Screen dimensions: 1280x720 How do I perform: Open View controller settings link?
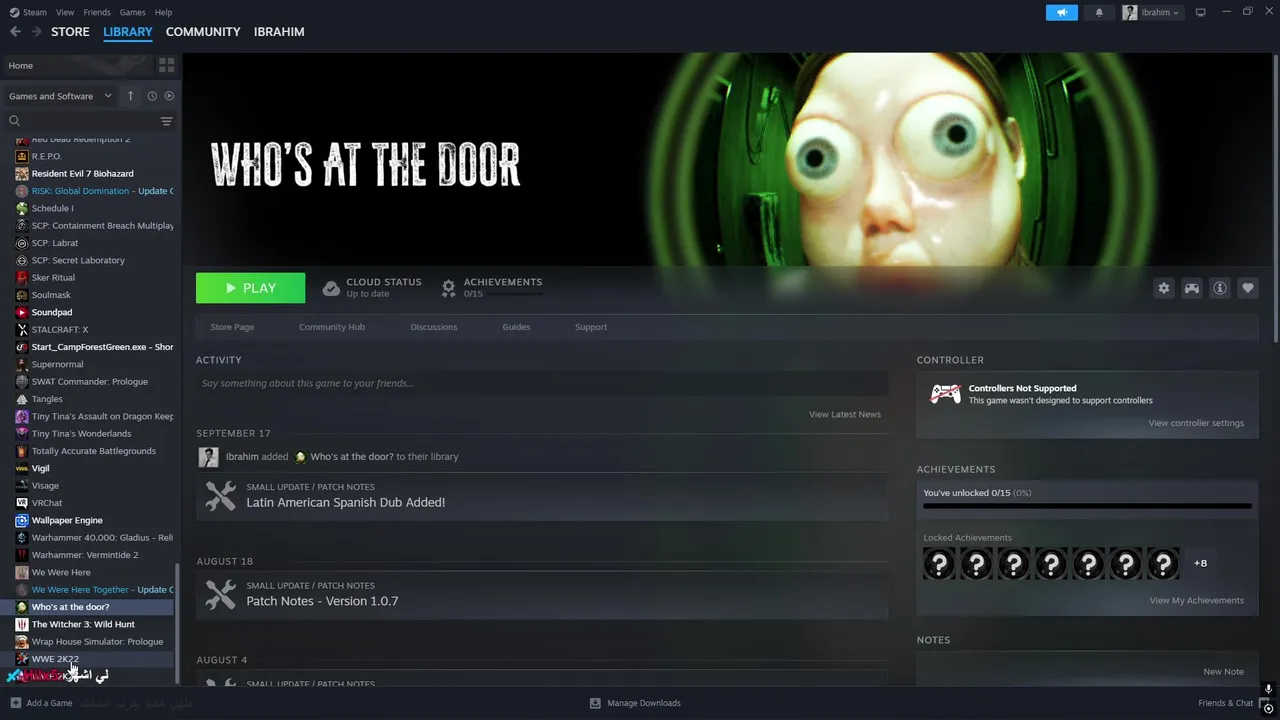(x=1196, y=423)
